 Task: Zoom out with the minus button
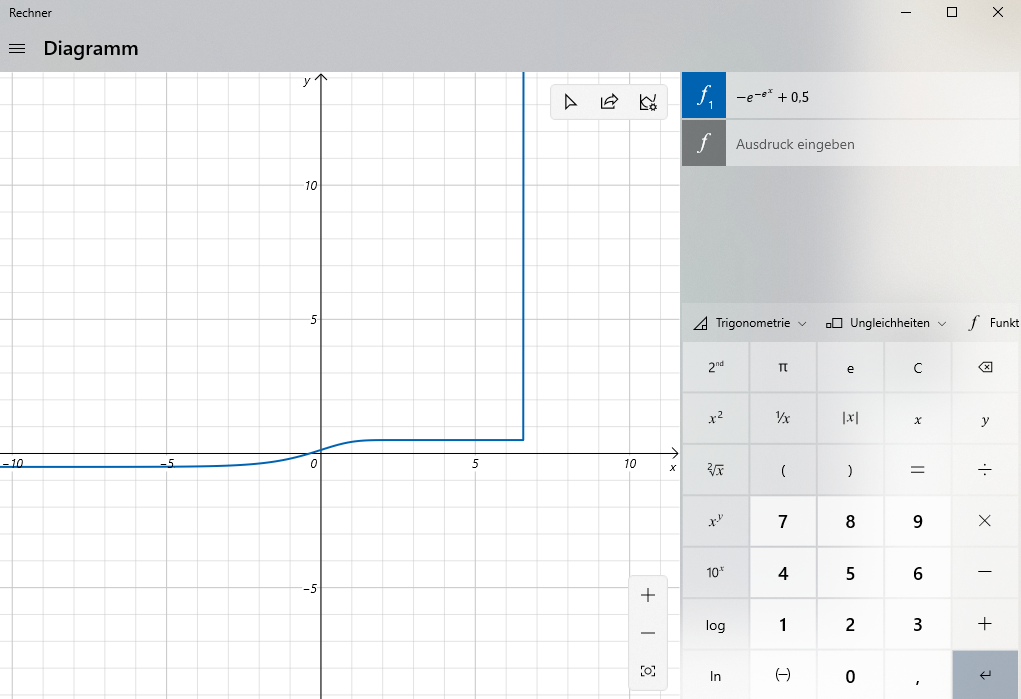(648, 633)
